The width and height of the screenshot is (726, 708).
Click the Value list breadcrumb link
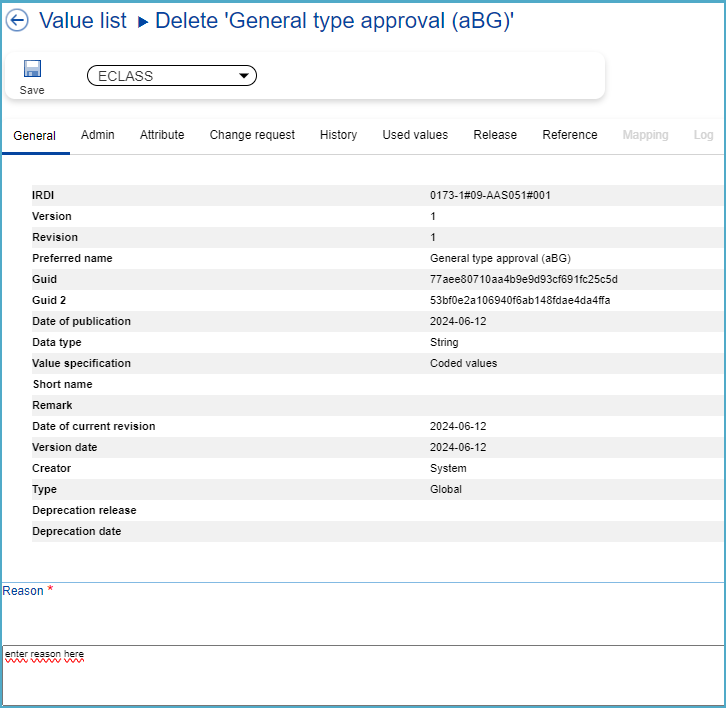[83, 21]
